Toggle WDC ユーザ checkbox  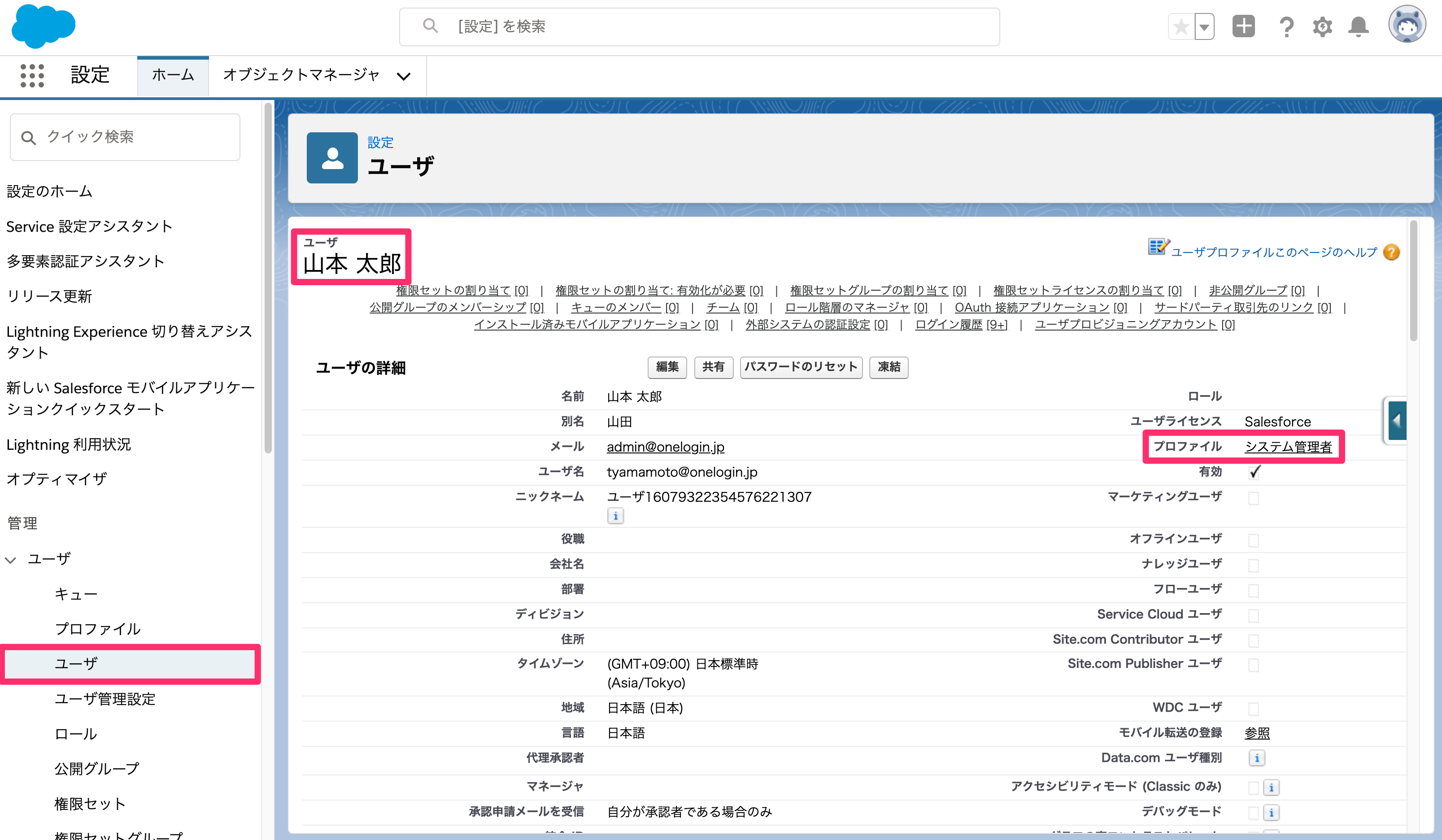click(x=1253, y=709)
